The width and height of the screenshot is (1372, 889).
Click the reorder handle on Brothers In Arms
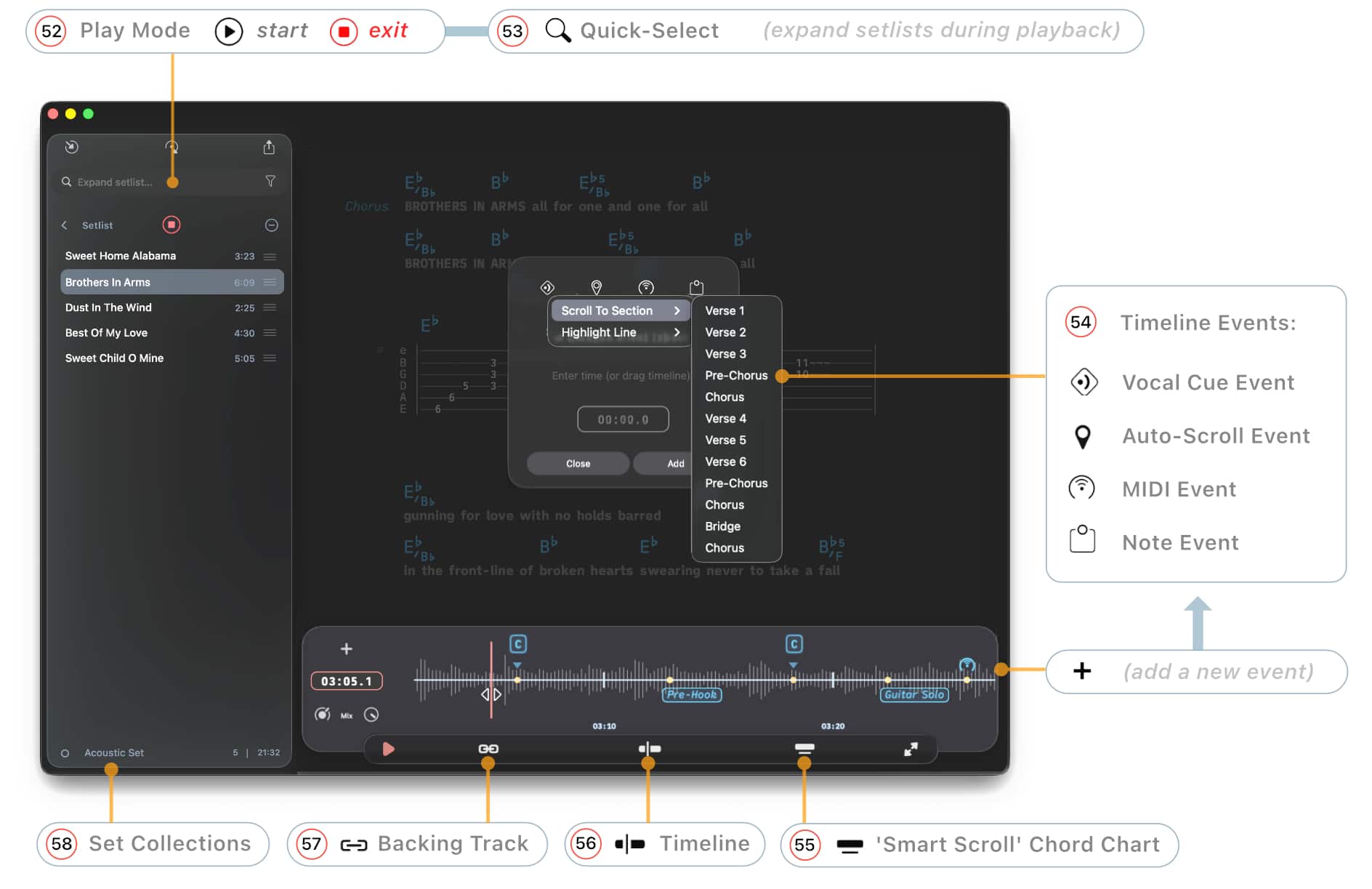click(x=270, y=282)
